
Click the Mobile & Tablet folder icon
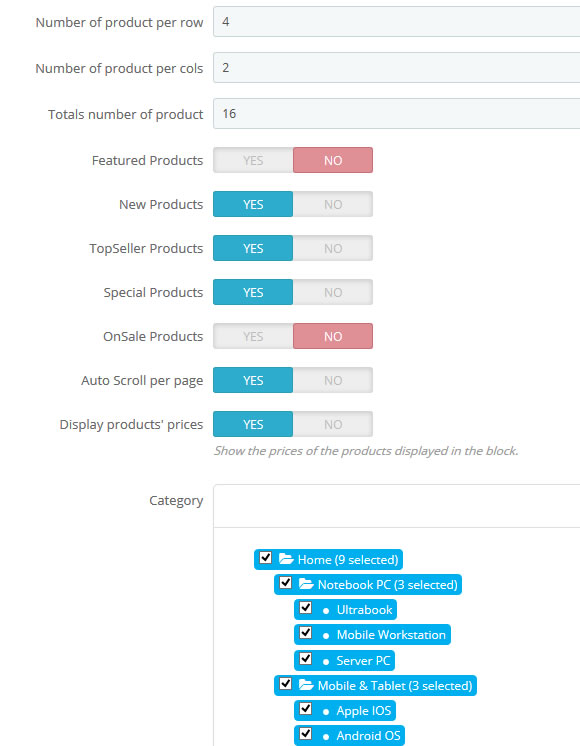click(306, 685)
